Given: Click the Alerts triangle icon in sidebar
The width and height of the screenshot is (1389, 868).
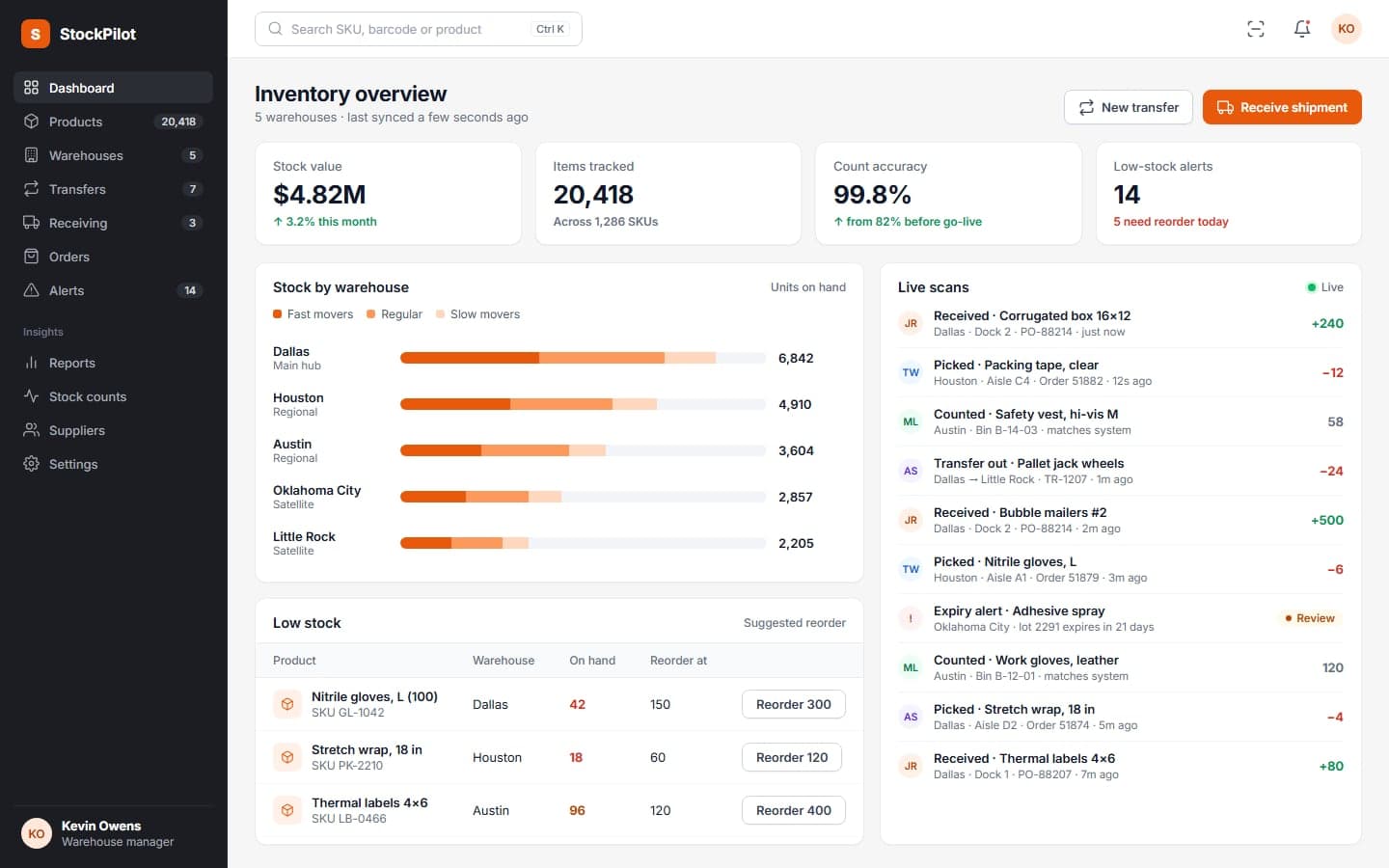Looking at the screenshot, I should 32,290.
